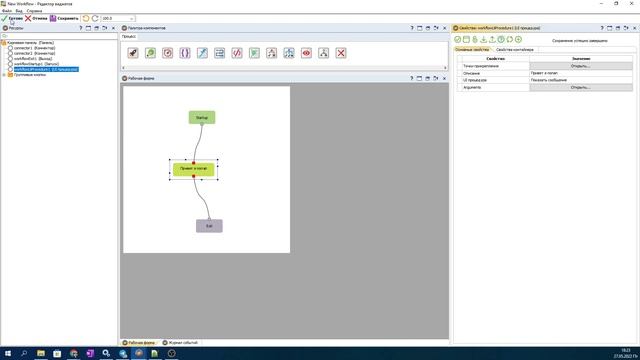Screen dimensions: 640x360
Task: Pick the blue wand component icon
Action: point(202,53)
